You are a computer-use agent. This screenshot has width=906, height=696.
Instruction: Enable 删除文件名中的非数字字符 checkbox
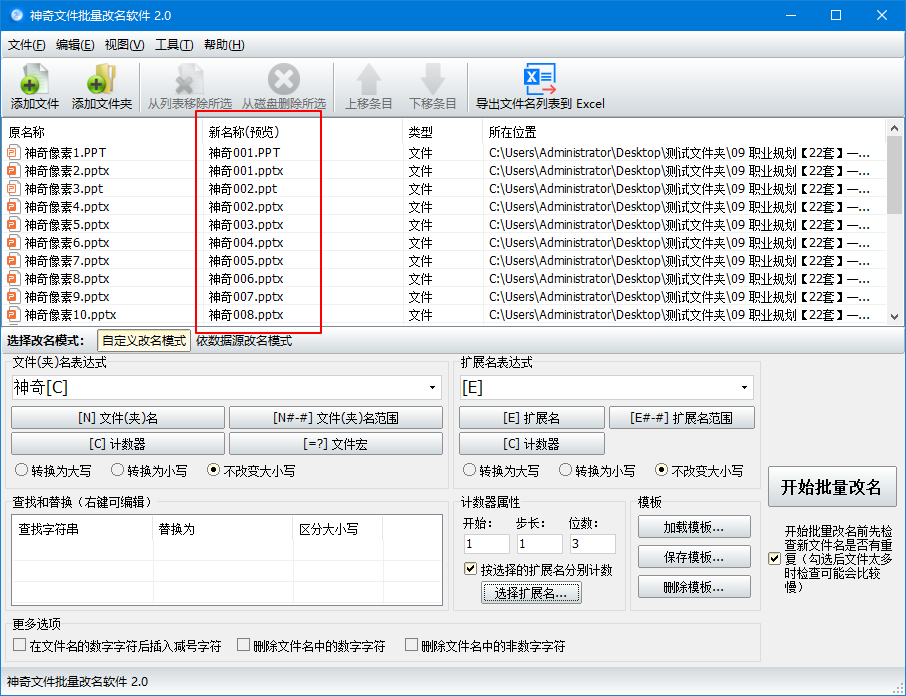point(411,645)
